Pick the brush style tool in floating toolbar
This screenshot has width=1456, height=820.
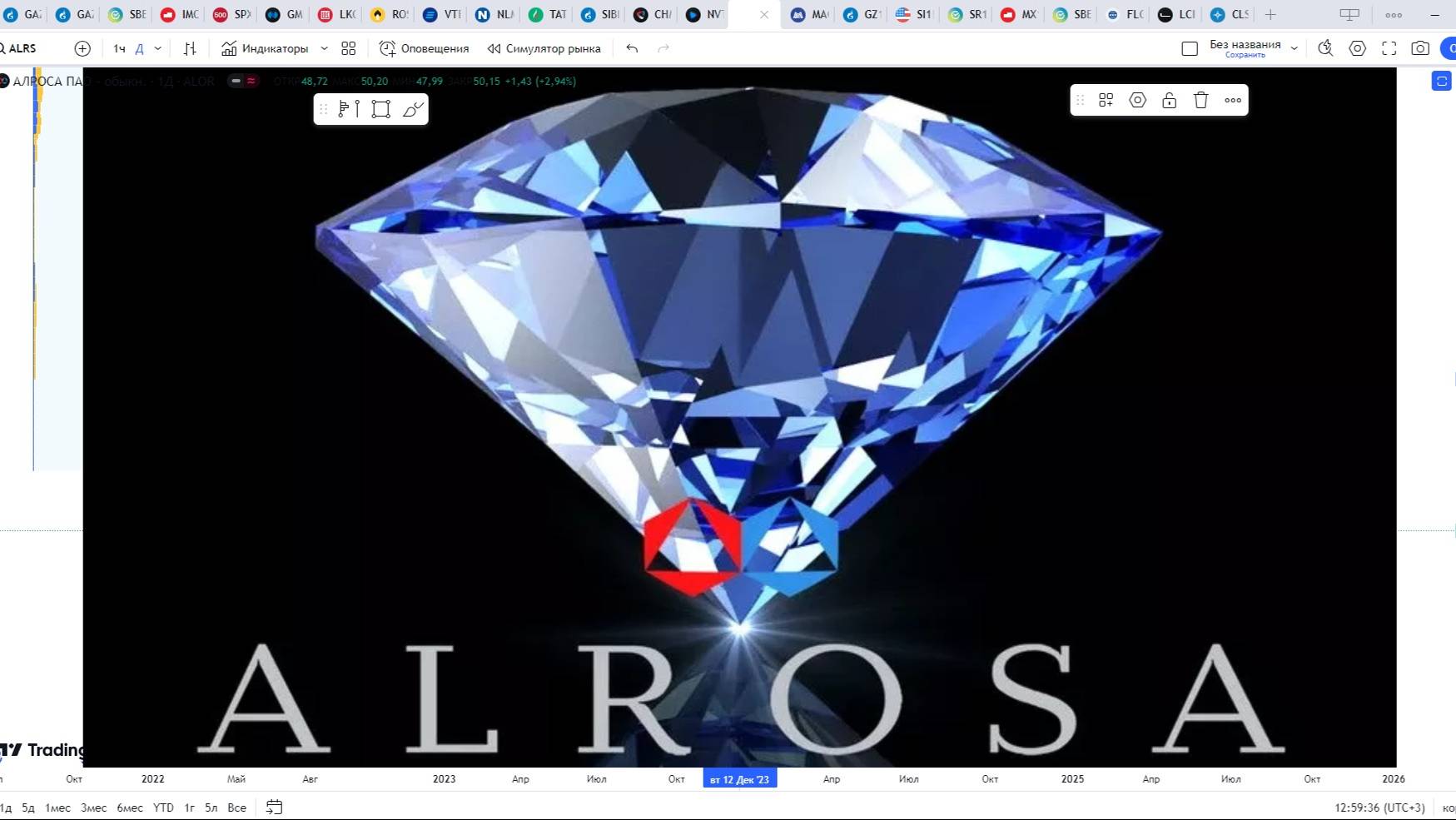pyautogui.click(x=413, y=109)
